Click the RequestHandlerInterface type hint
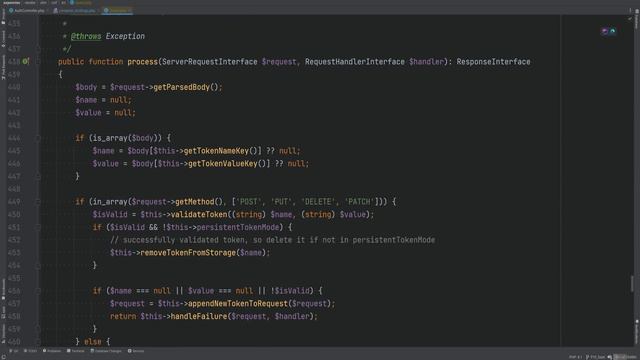Viewport: 640px width, 360px height. 355,62
